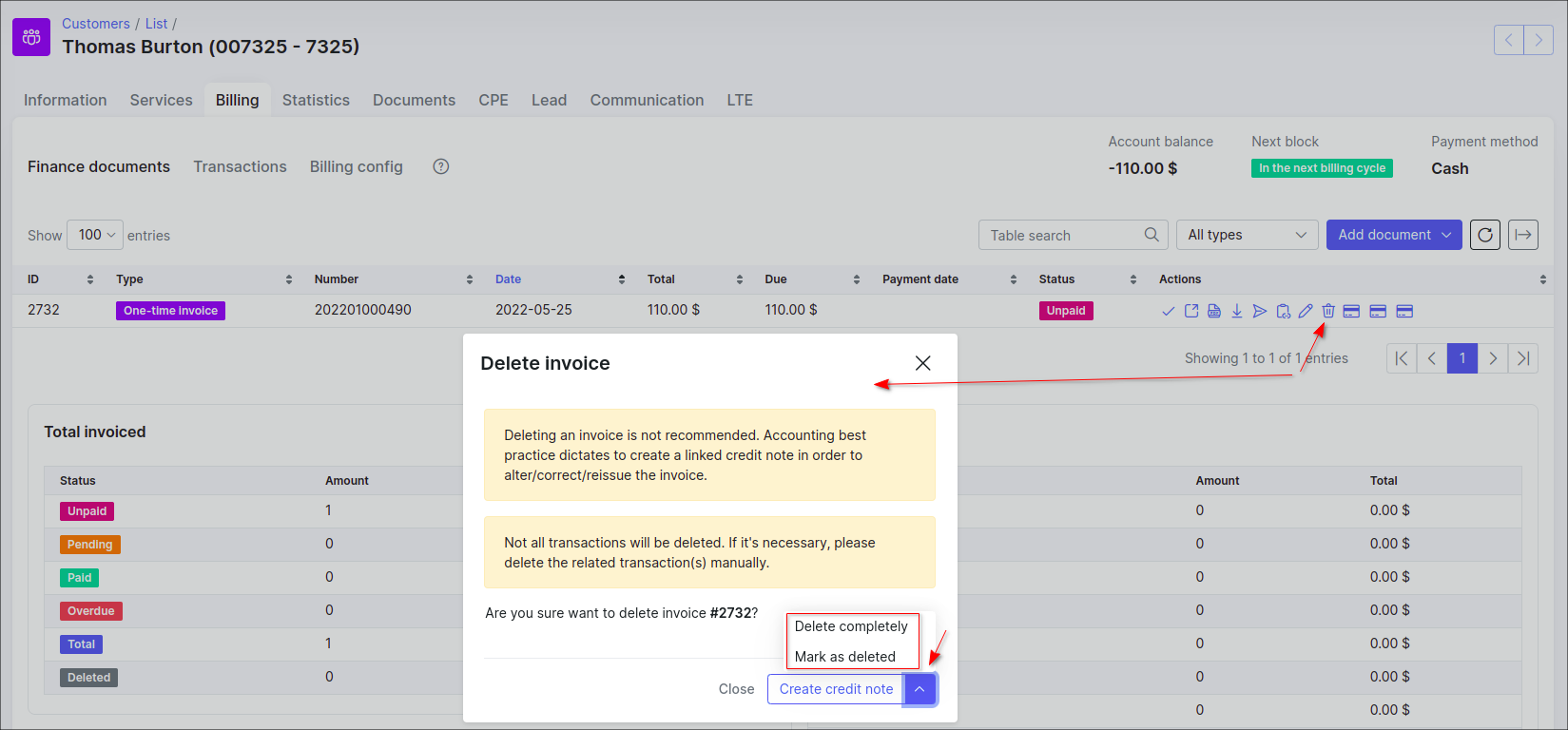The height and width of the screenshot is (730, 1568).
Task: Click the pencil edit icon for invoice 2732
Action: tap(1306, 311)
